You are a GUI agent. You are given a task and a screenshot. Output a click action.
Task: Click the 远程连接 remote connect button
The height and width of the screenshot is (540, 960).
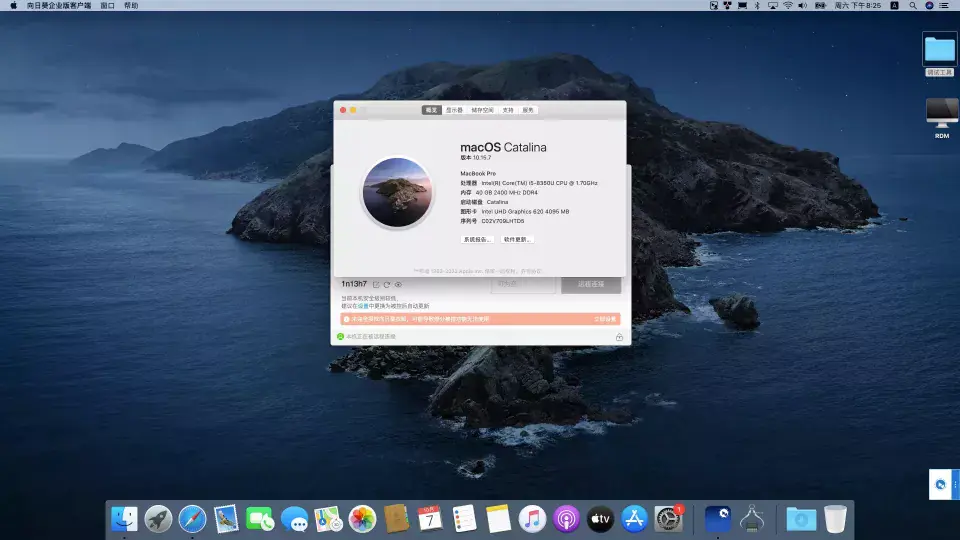[x=591, y=284]
